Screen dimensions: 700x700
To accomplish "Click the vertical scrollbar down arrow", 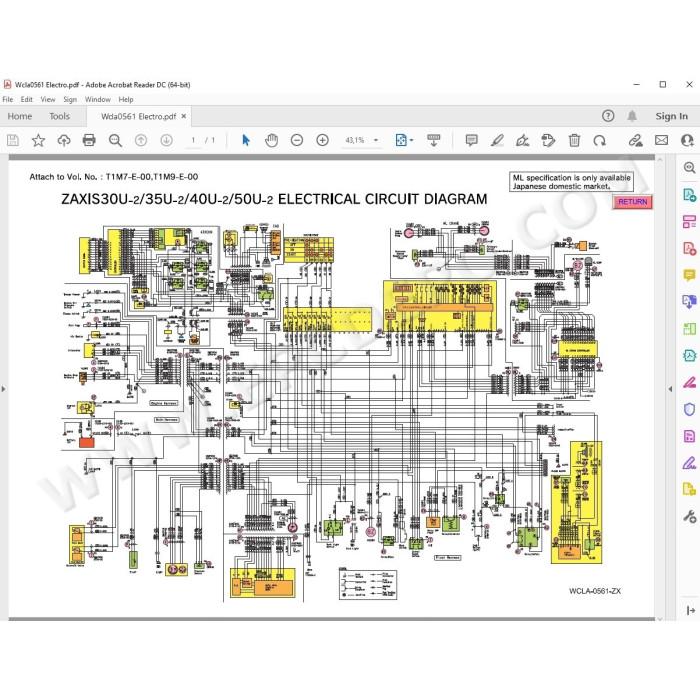I will click(660, 619).
